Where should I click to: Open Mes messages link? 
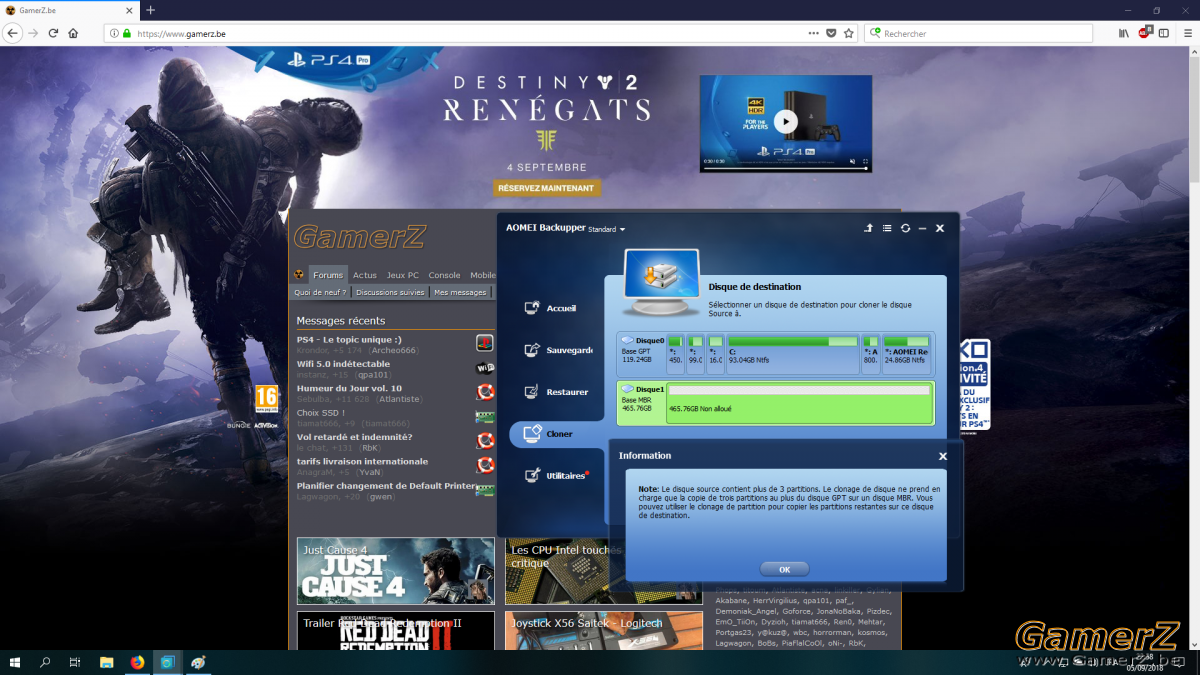(460, 293)
